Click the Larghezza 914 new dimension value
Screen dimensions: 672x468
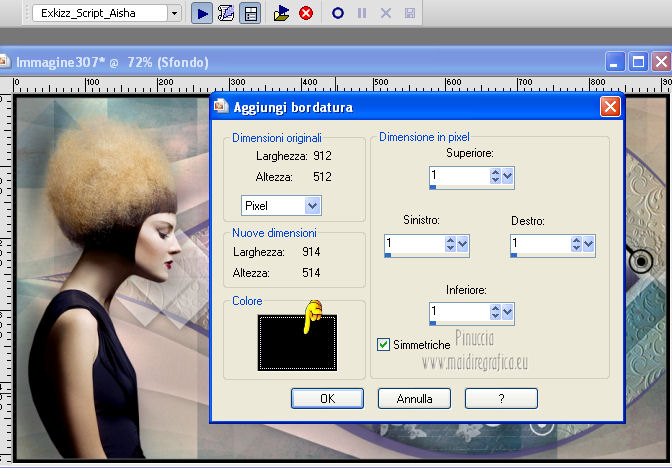[311, 252]
